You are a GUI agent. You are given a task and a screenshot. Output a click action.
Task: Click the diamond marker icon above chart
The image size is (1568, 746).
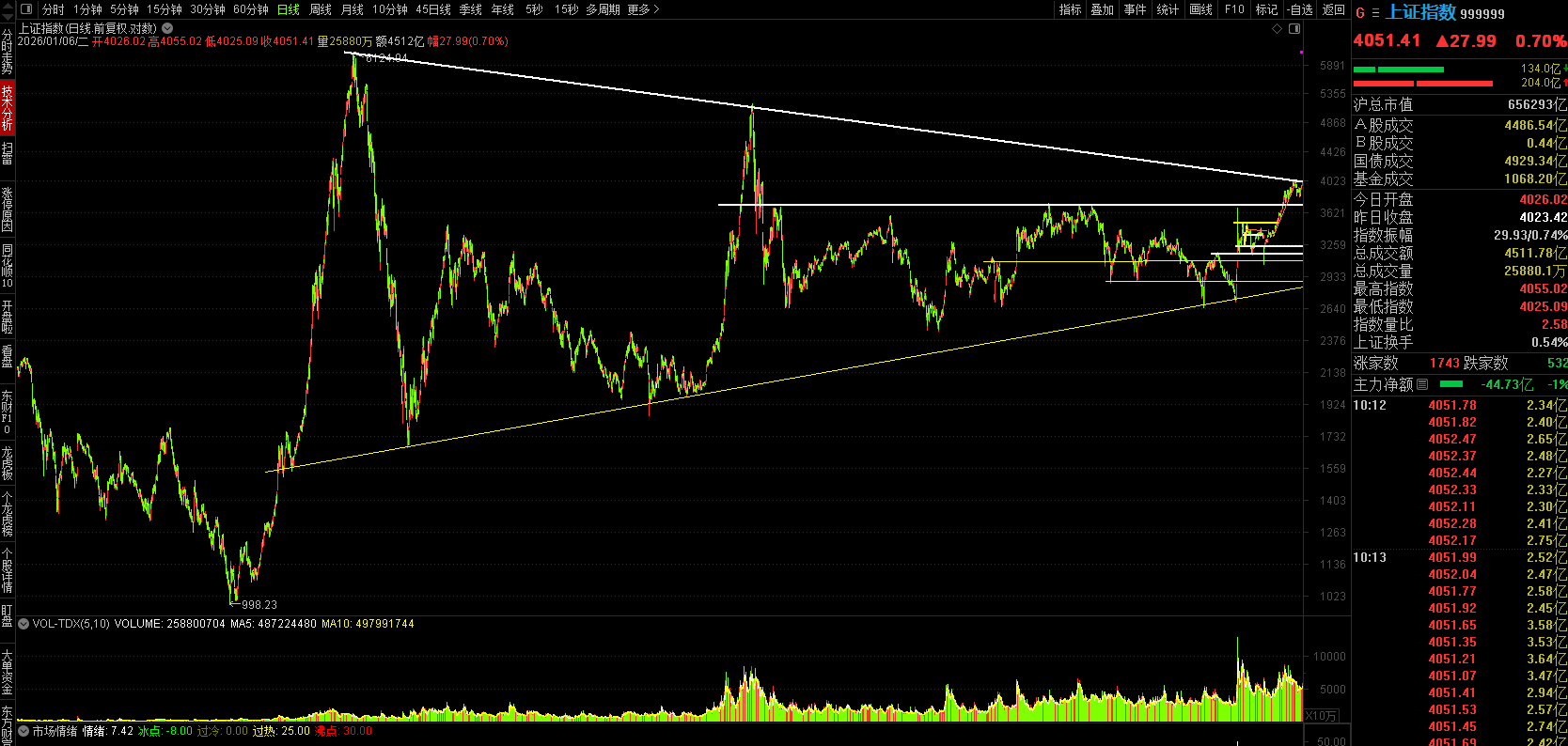pos(1277,29)
